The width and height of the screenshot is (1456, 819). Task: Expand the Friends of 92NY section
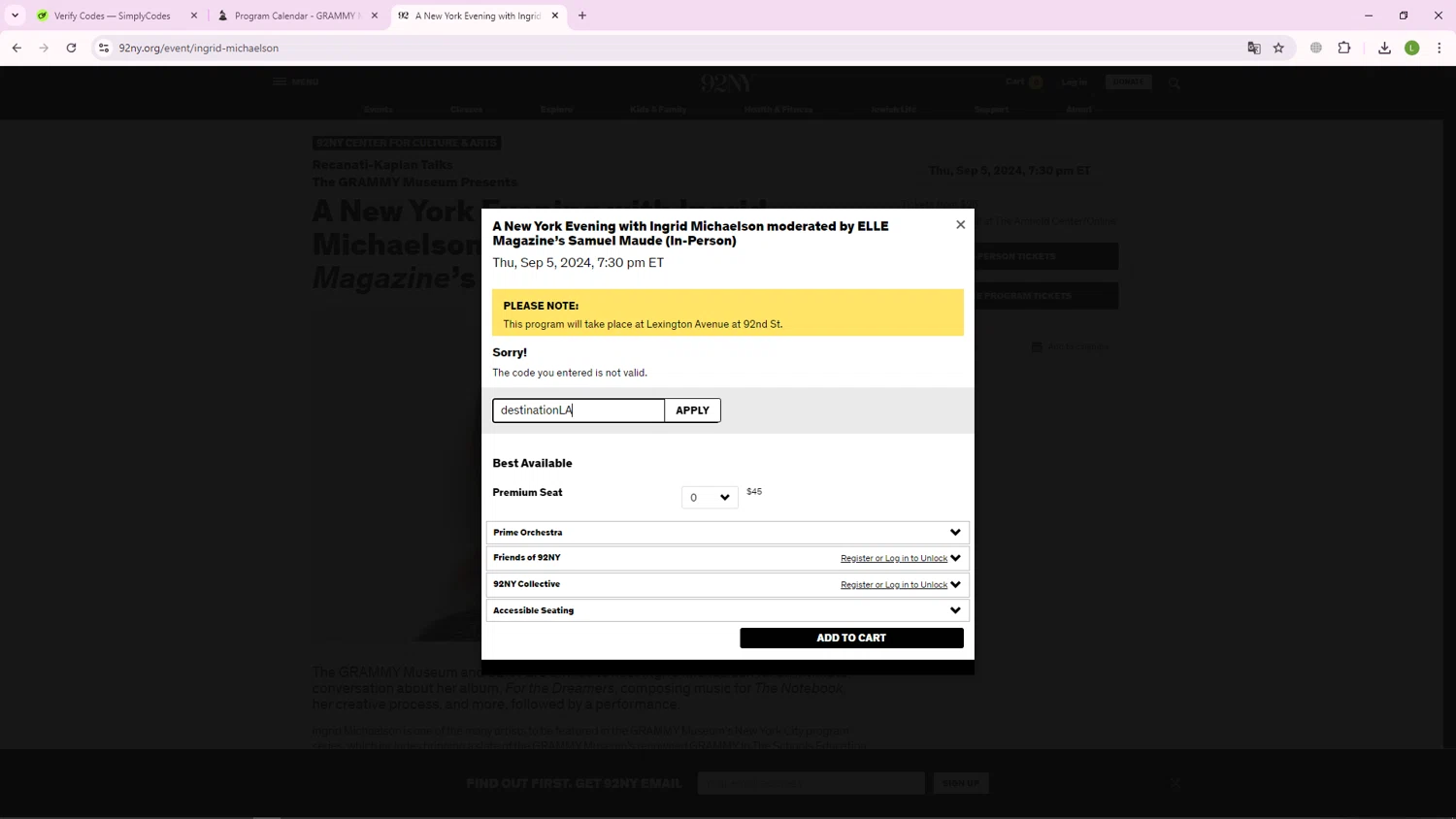coord(728,558)
